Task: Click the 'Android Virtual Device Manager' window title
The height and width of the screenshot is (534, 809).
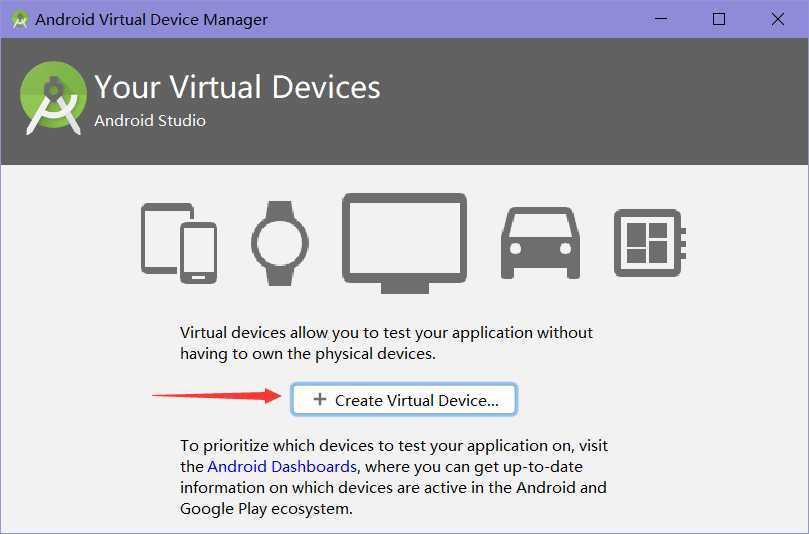Action: click(x=151, y=20)
